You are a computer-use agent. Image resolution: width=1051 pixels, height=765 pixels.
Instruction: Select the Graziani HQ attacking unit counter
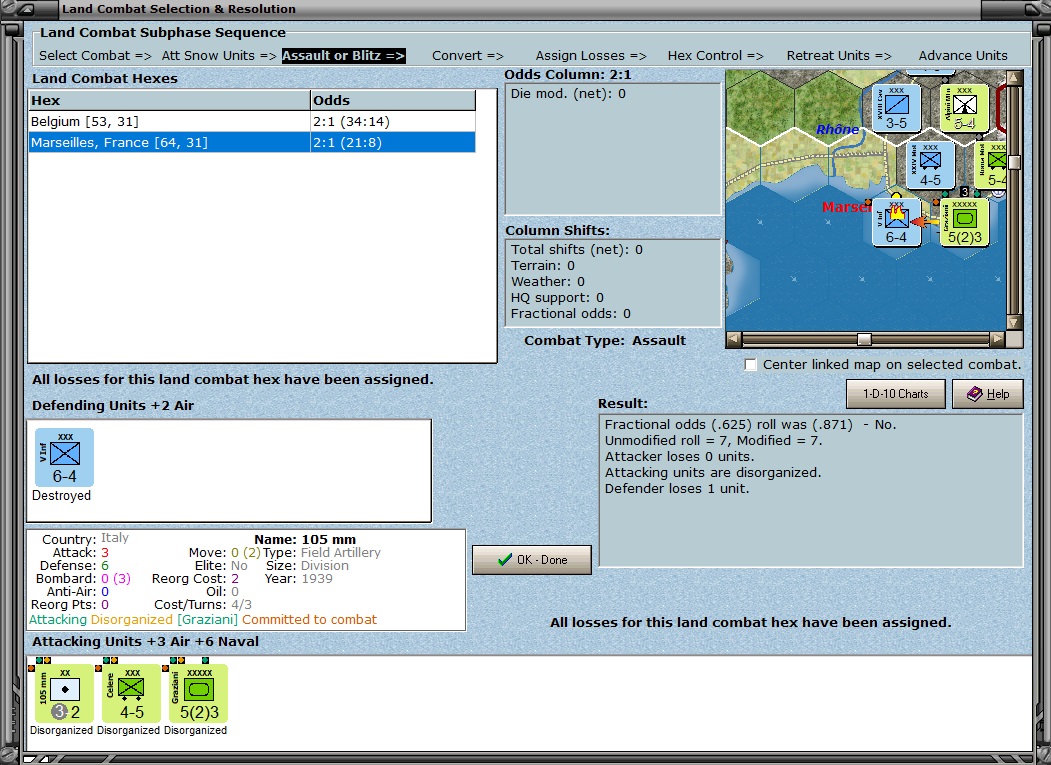pyautogui.click(x=198, y=694)
